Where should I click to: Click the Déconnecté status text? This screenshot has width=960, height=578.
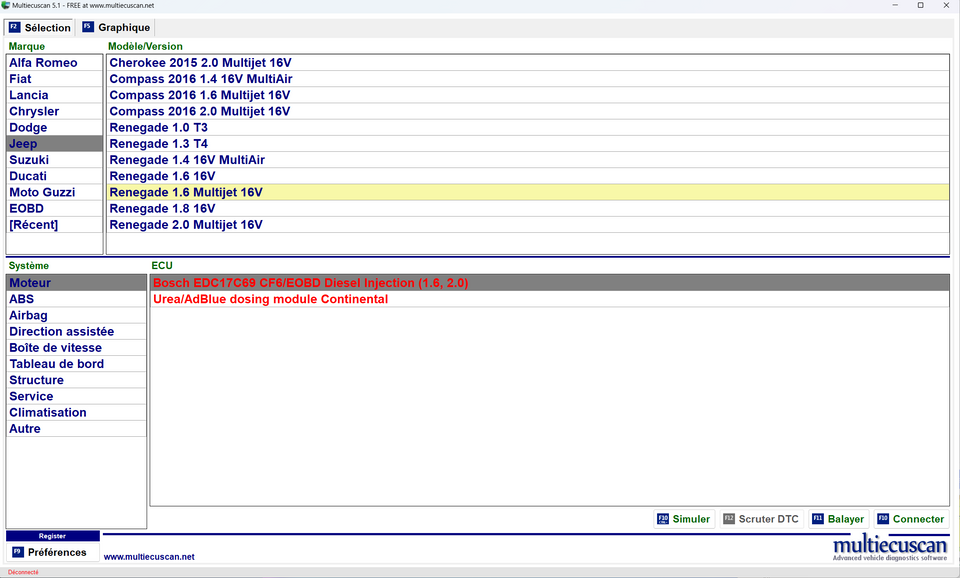click(23, 572)
